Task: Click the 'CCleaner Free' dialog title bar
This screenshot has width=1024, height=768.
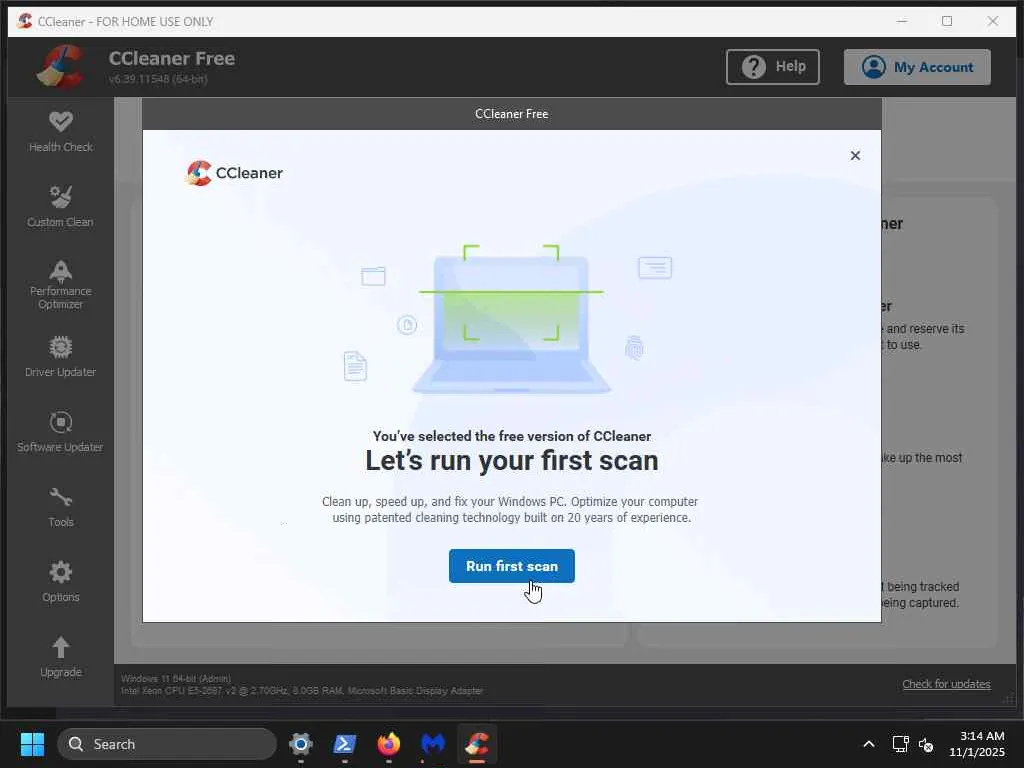Action: coord(511,114)
